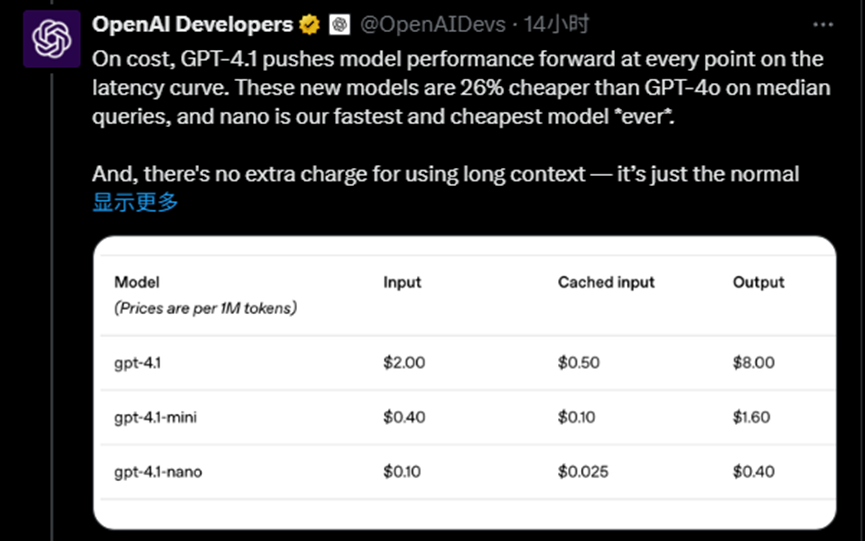The height and width of the screenshot is (541, 865).
Task: Click the $0.025 cached input price
Action: pos(583,471)
